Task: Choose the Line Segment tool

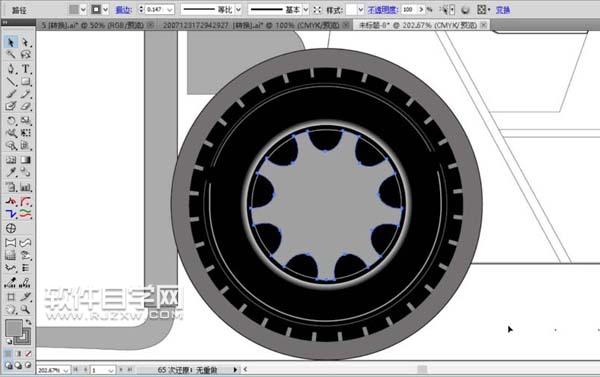Action: coord(11,81)
